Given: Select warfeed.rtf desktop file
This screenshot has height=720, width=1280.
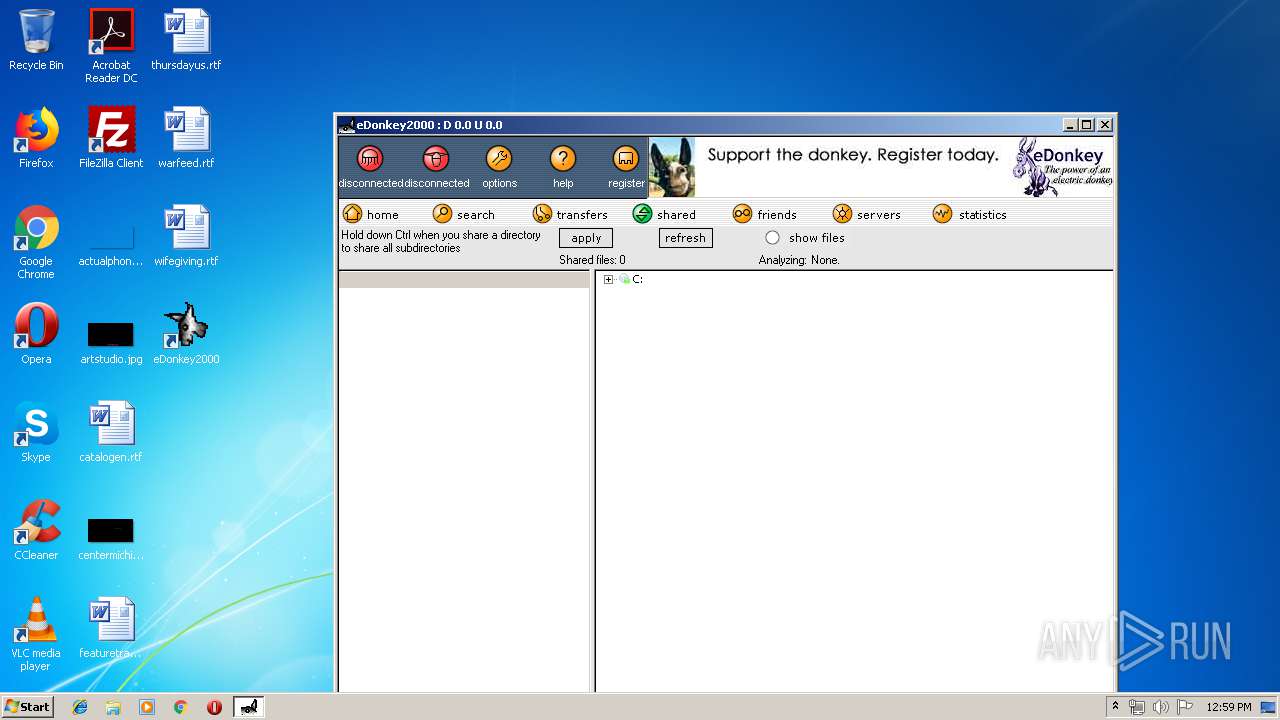Looking at the screenshot, I should 186,138.
